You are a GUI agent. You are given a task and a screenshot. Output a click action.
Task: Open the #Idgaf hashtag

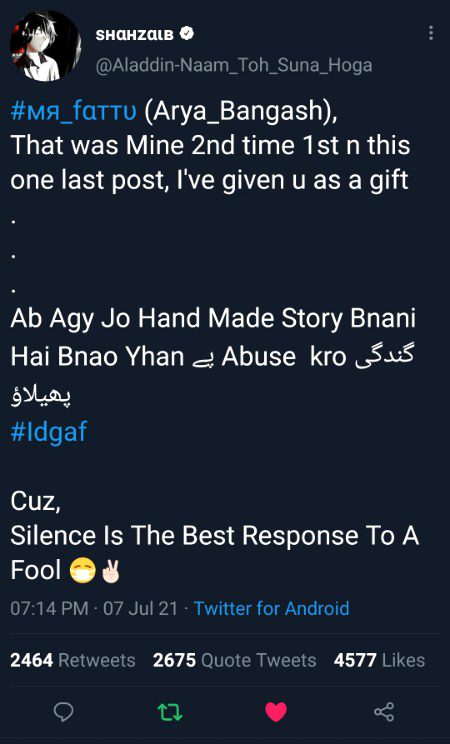49,432
